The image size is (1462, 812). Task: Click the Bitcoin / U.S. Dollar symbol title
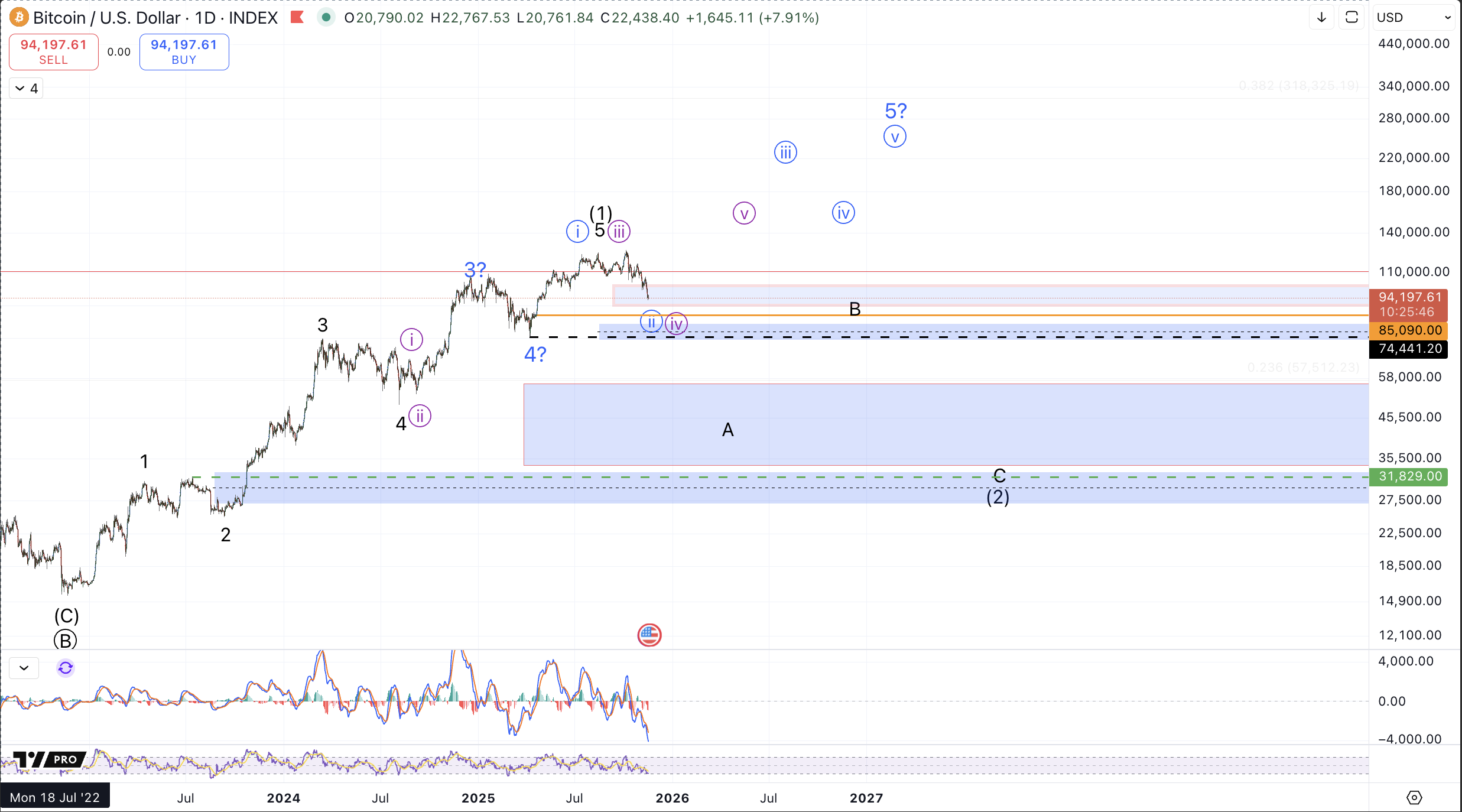coord(106,18)
